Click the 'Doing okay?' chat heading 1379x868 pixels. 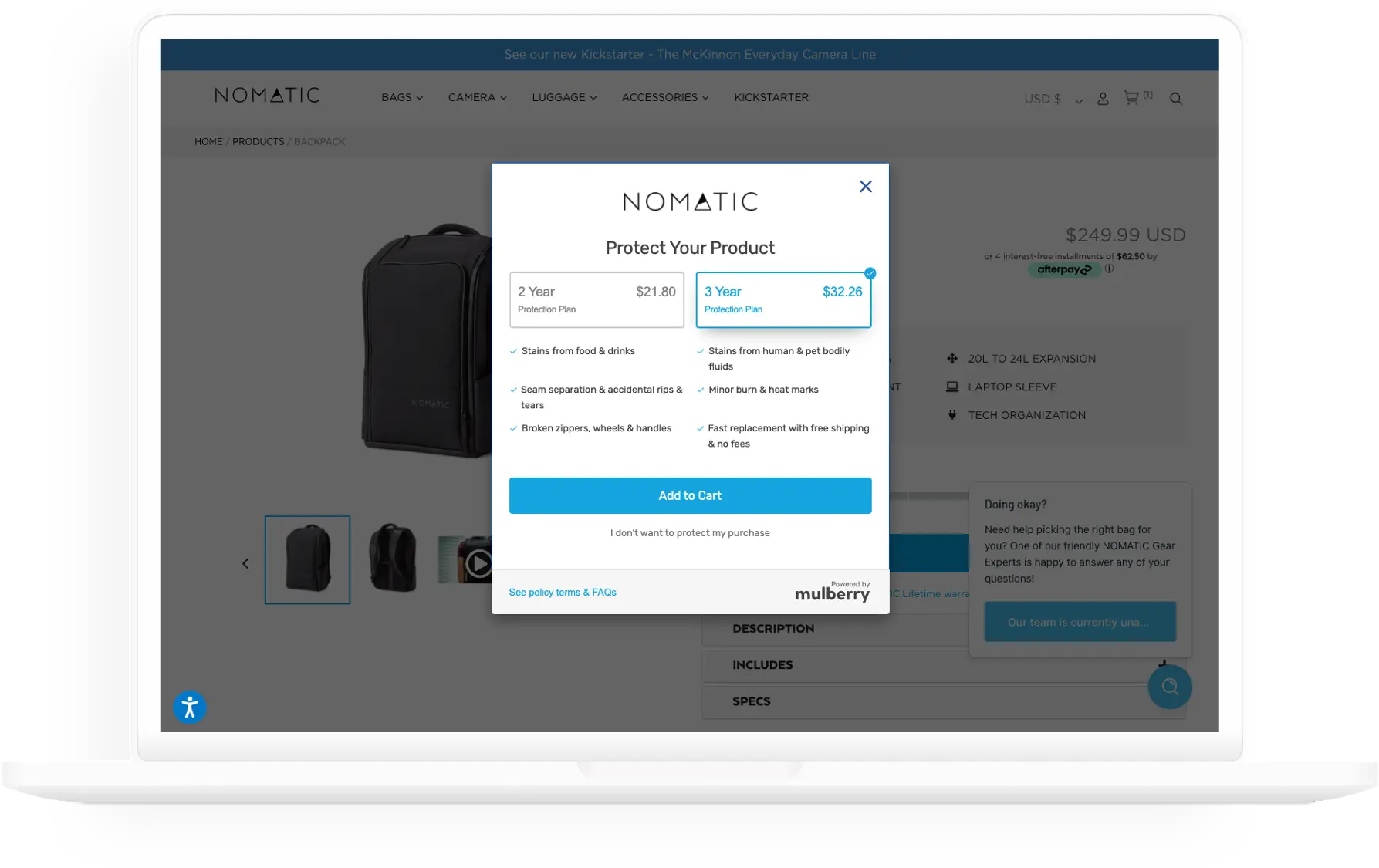tap(1016, 505)
